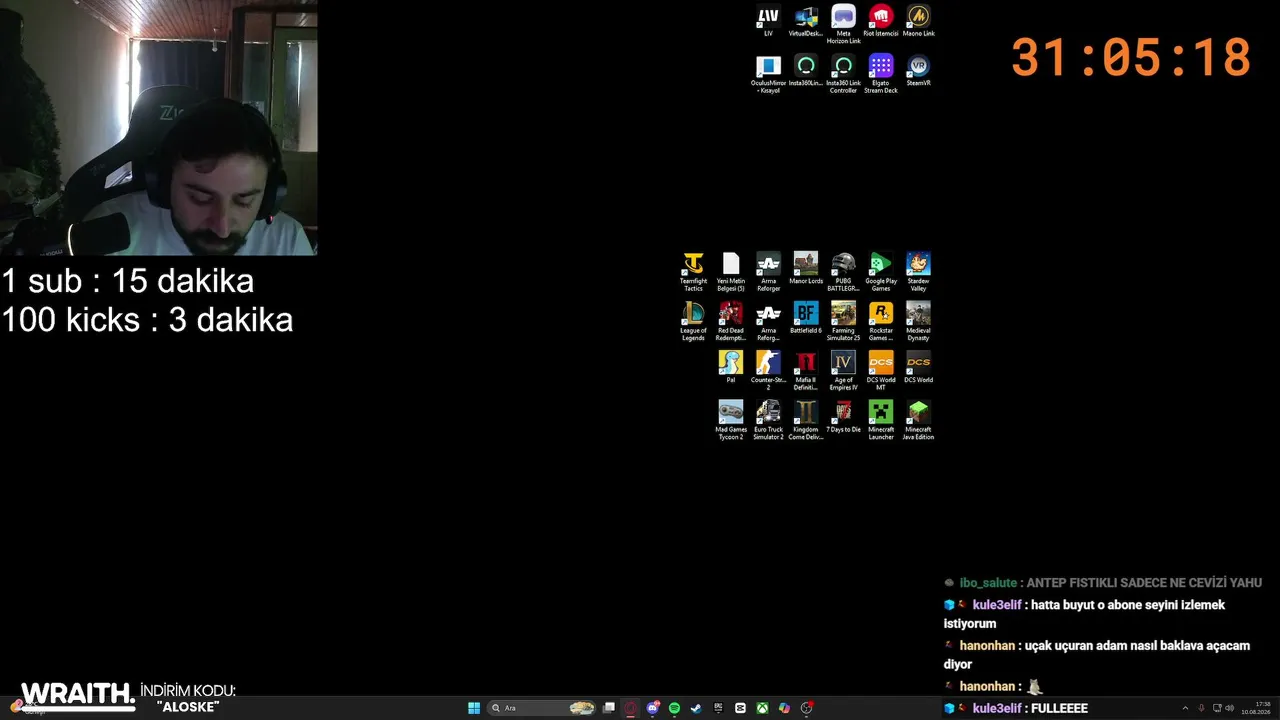Open the Battlefield 6 shortcut
Image resolution: width=1280 pixels, height=720 pixels.
[x=806, y=317]
